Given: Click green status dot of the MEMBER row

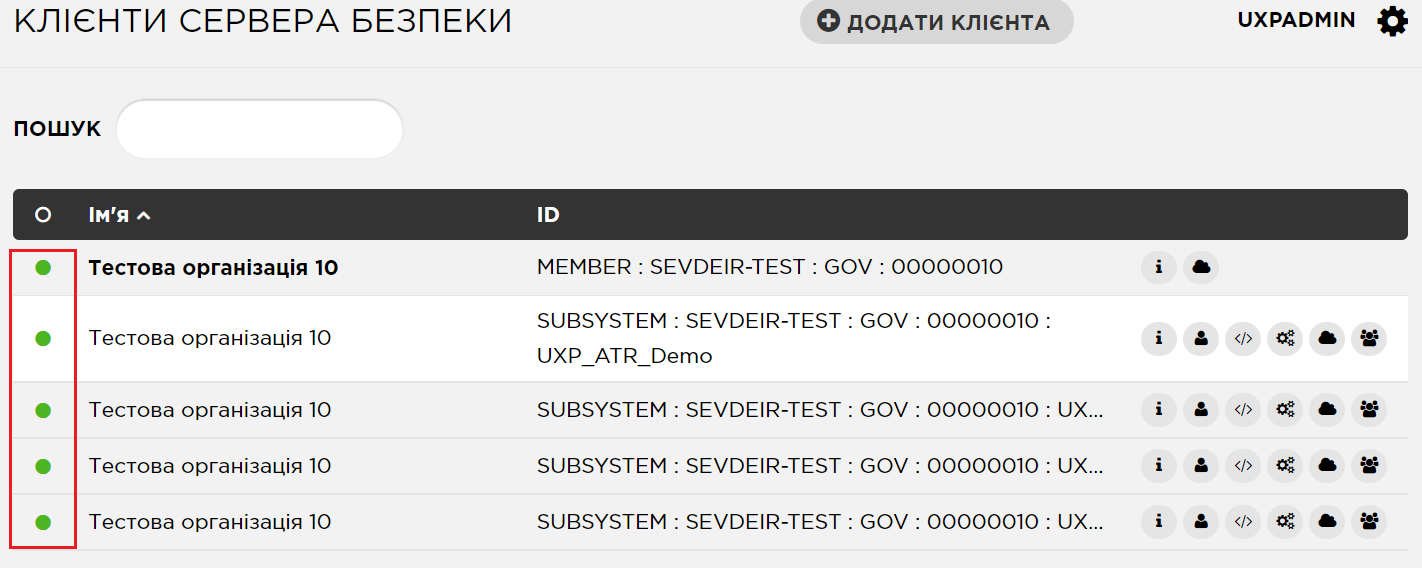Looking at the screenshot, I should click(43, 267).
